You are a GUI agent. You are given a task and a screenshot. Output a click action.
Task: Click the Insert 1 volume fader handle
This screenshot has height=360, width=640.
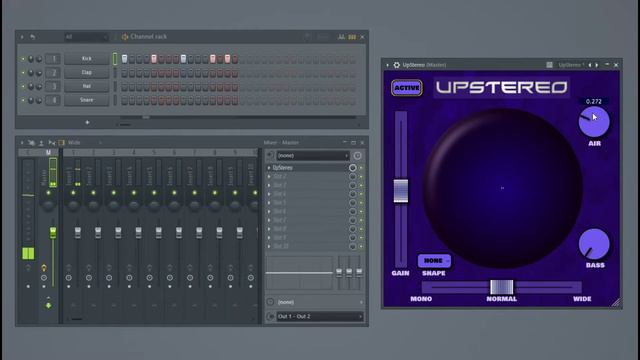coord(78,233)
